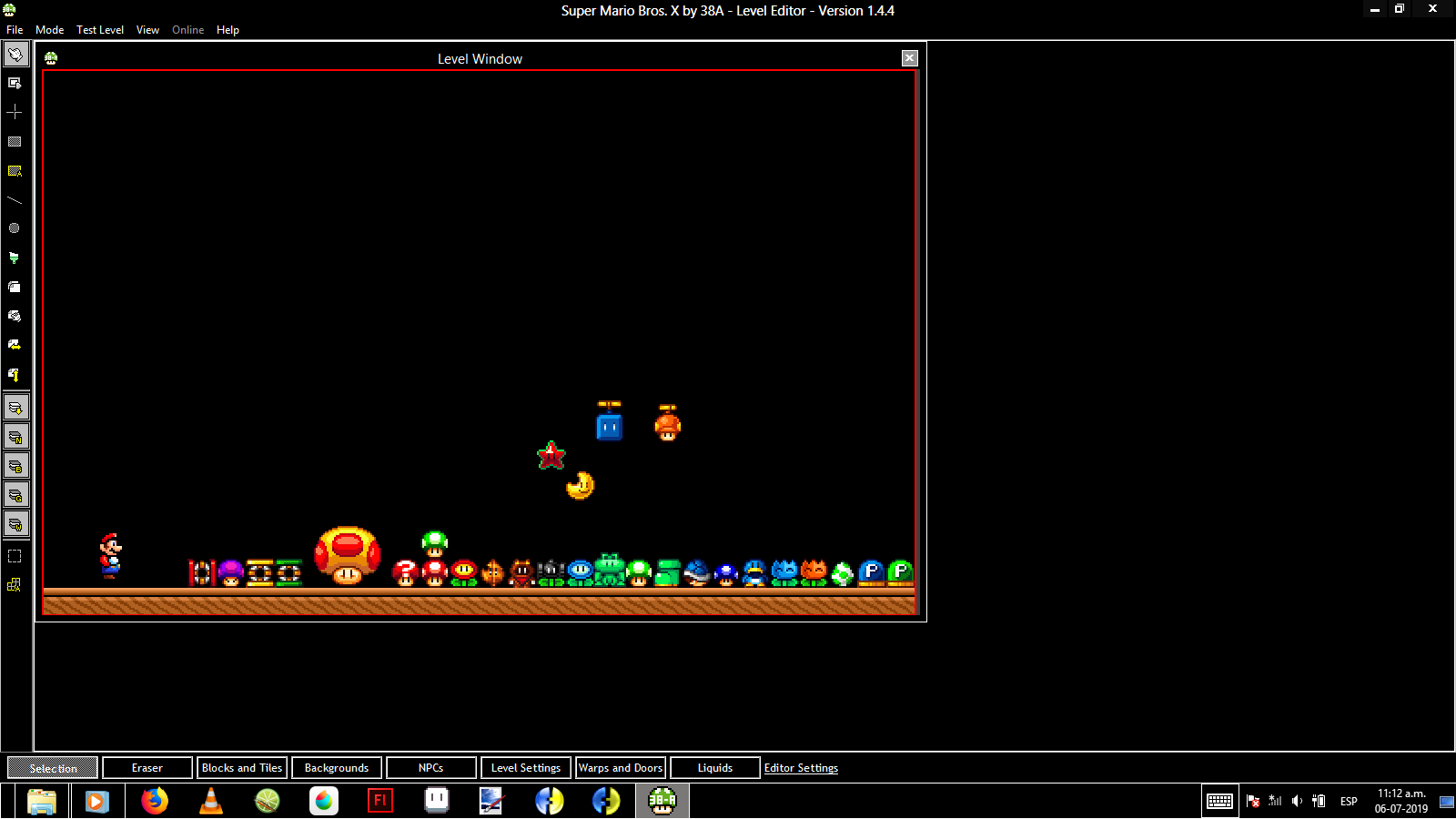Select the tanooki suit sprite
Image resolution: width=1456 pixels, height=819 pixels.
tap(521, 572)
